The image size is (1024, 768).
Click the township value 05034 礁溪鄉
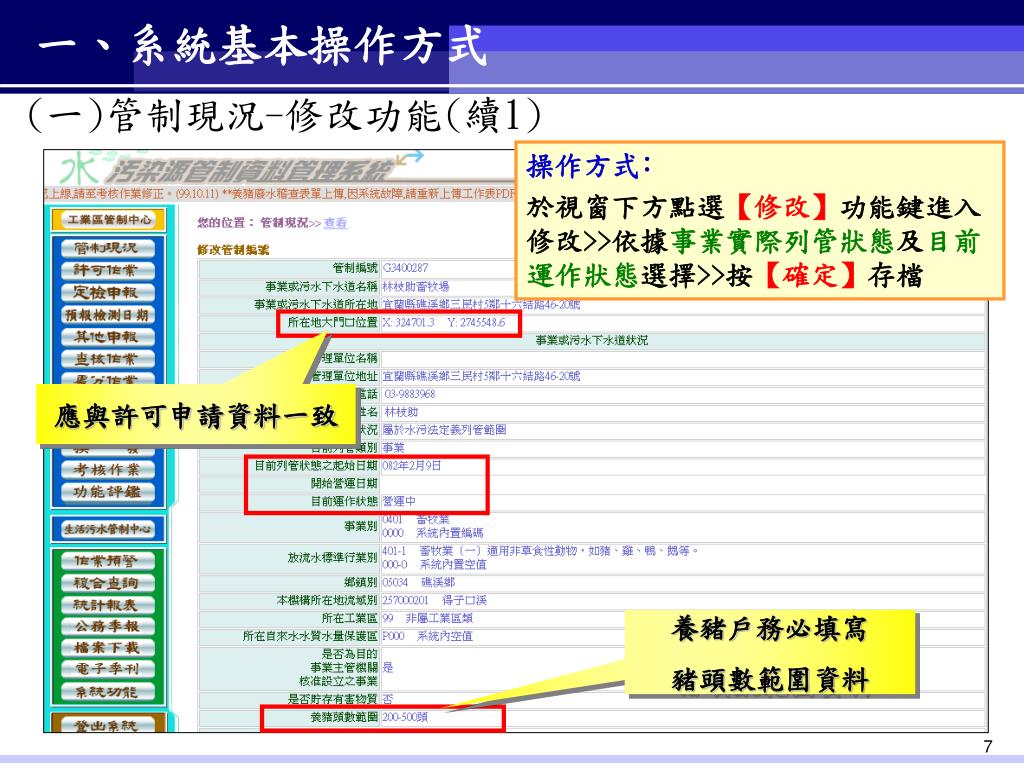coord(419,582)
